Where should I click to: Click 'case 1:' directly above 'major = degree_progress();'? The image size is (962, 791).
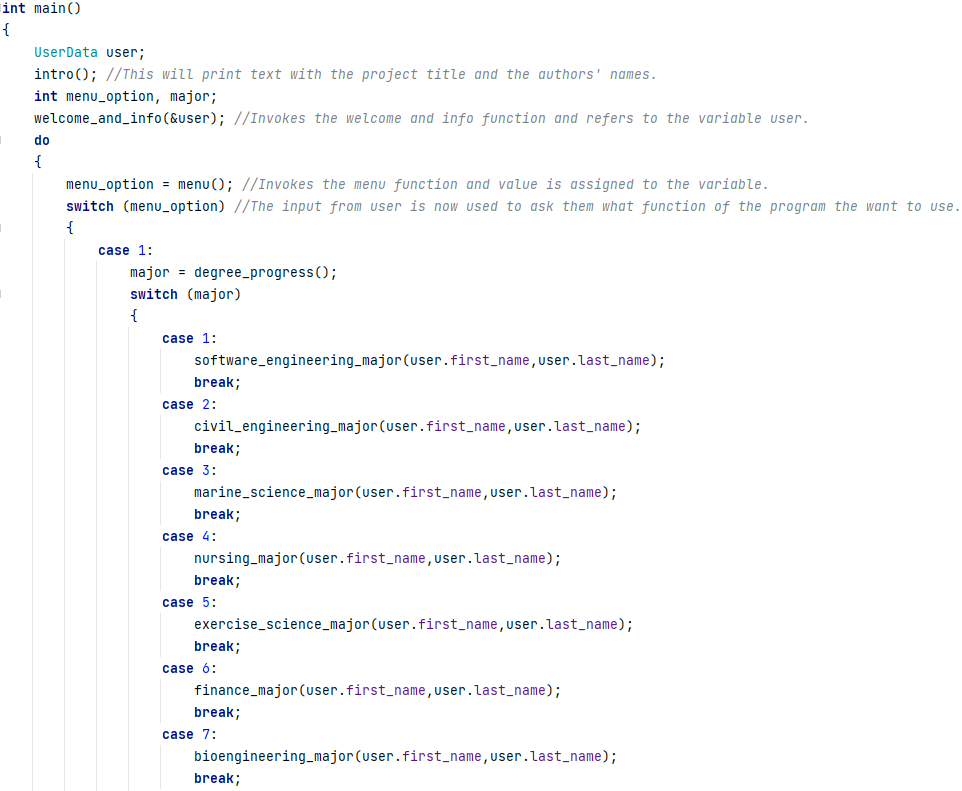click(125, 251)
